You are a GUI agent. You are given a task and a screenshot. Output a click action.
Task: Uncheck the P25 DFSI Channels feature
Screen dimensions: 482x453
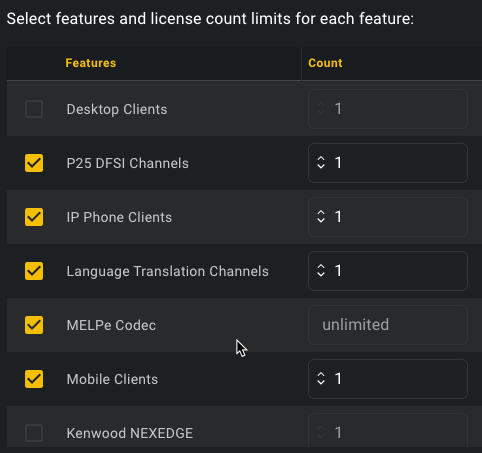[x=34, y=163]
